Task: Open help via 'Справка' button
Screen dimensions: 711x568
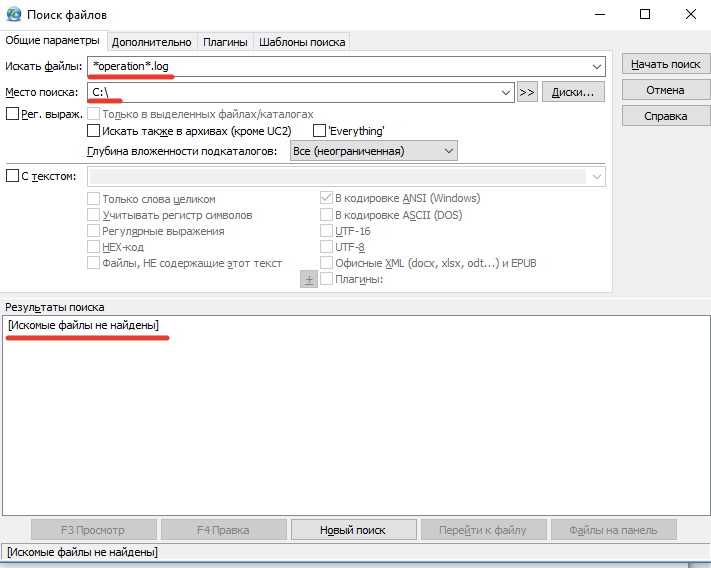Action: pyautogui.click(x=664, y=116)
